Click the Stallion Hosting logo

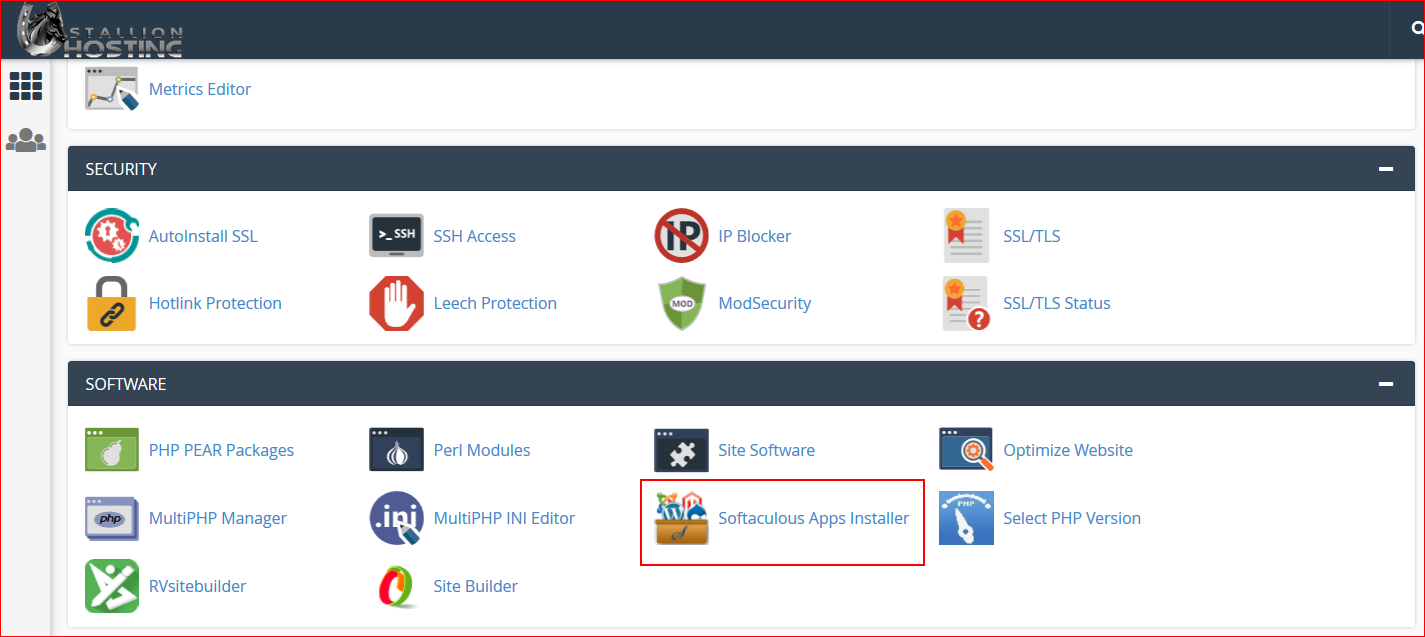click(x=100, y=30)
